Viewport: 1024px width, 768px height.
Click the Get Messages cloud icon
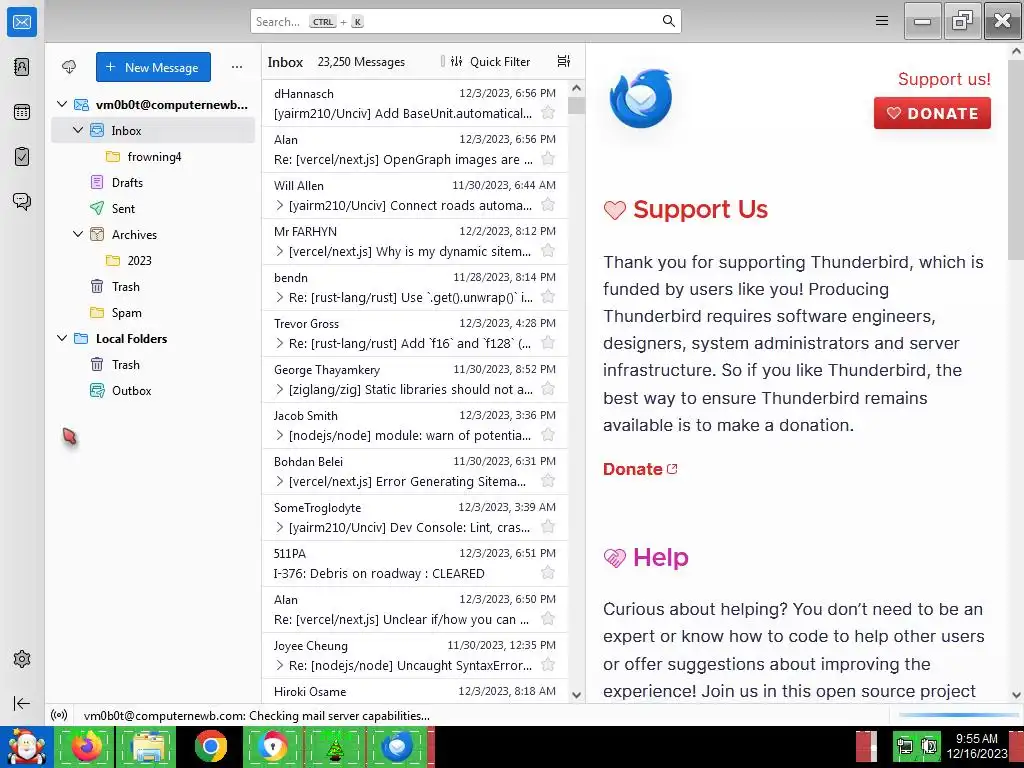coord(69,67)
